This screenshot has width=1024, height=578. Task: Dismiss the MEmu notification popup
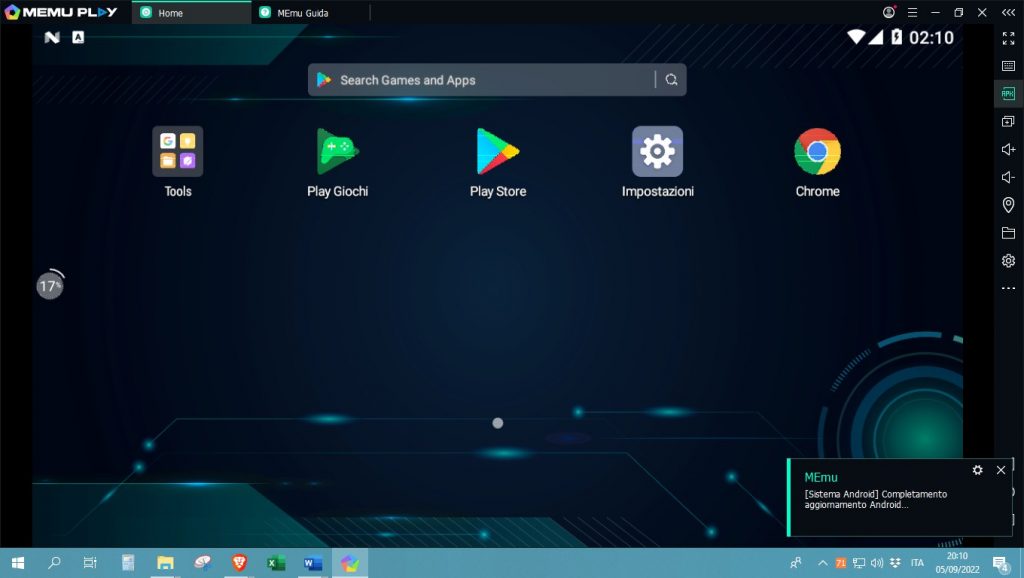click(x=1001, y=470)
